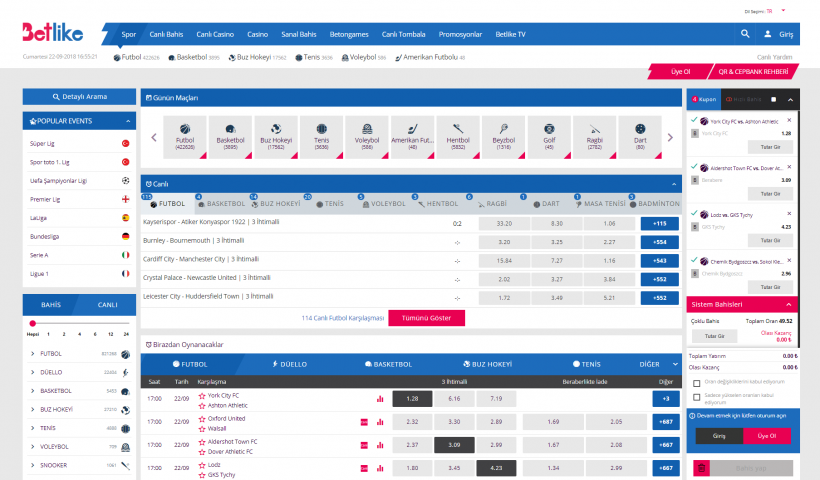Toggle Aldershot draw 3.09 odds selection
820x480 pixels.
coord(454,445)
